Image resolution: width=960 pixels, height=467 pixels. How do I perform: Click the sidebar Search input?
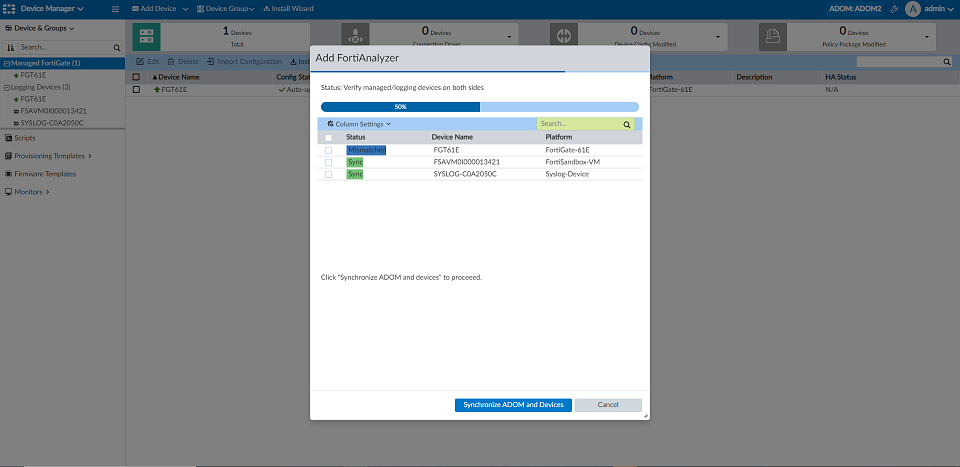pos(66,47)
